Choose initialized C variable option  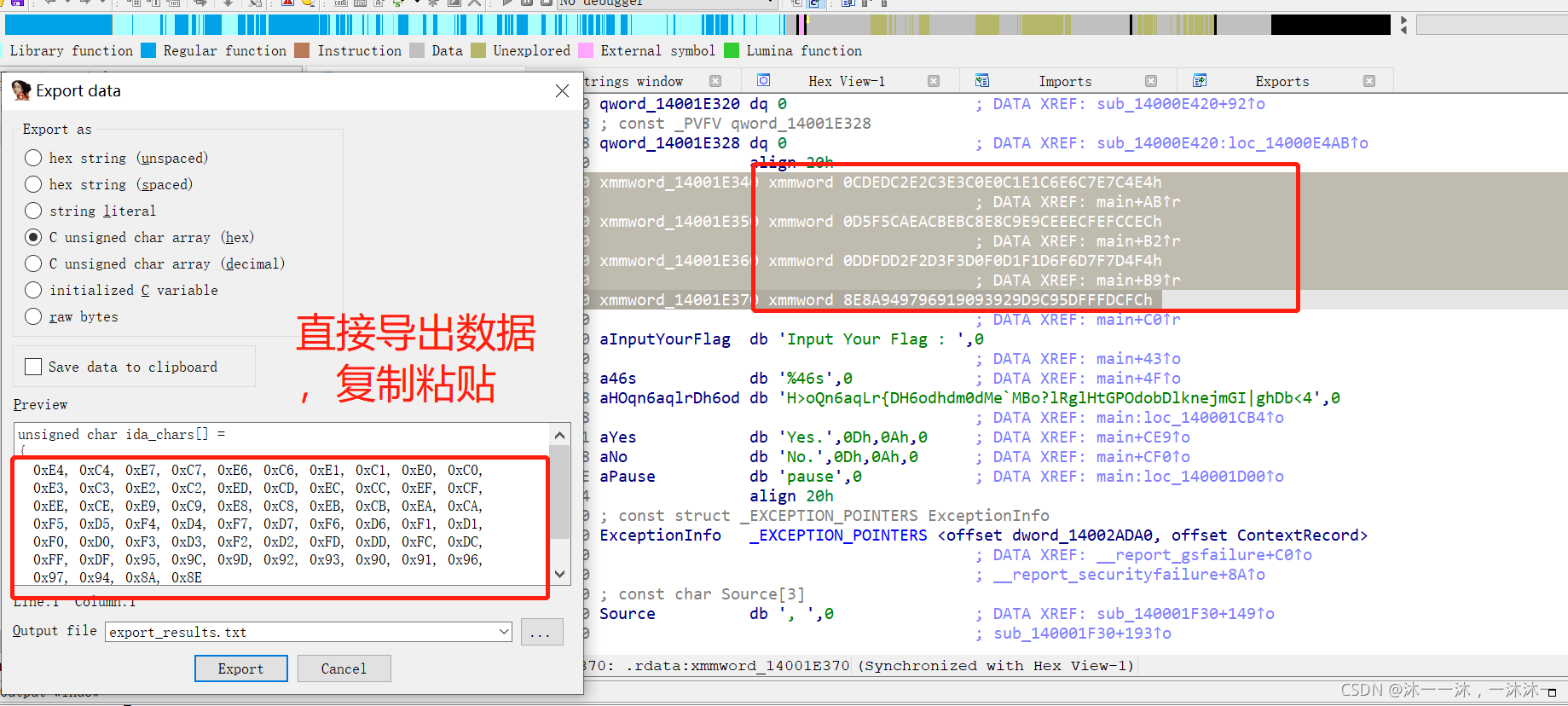33,290
